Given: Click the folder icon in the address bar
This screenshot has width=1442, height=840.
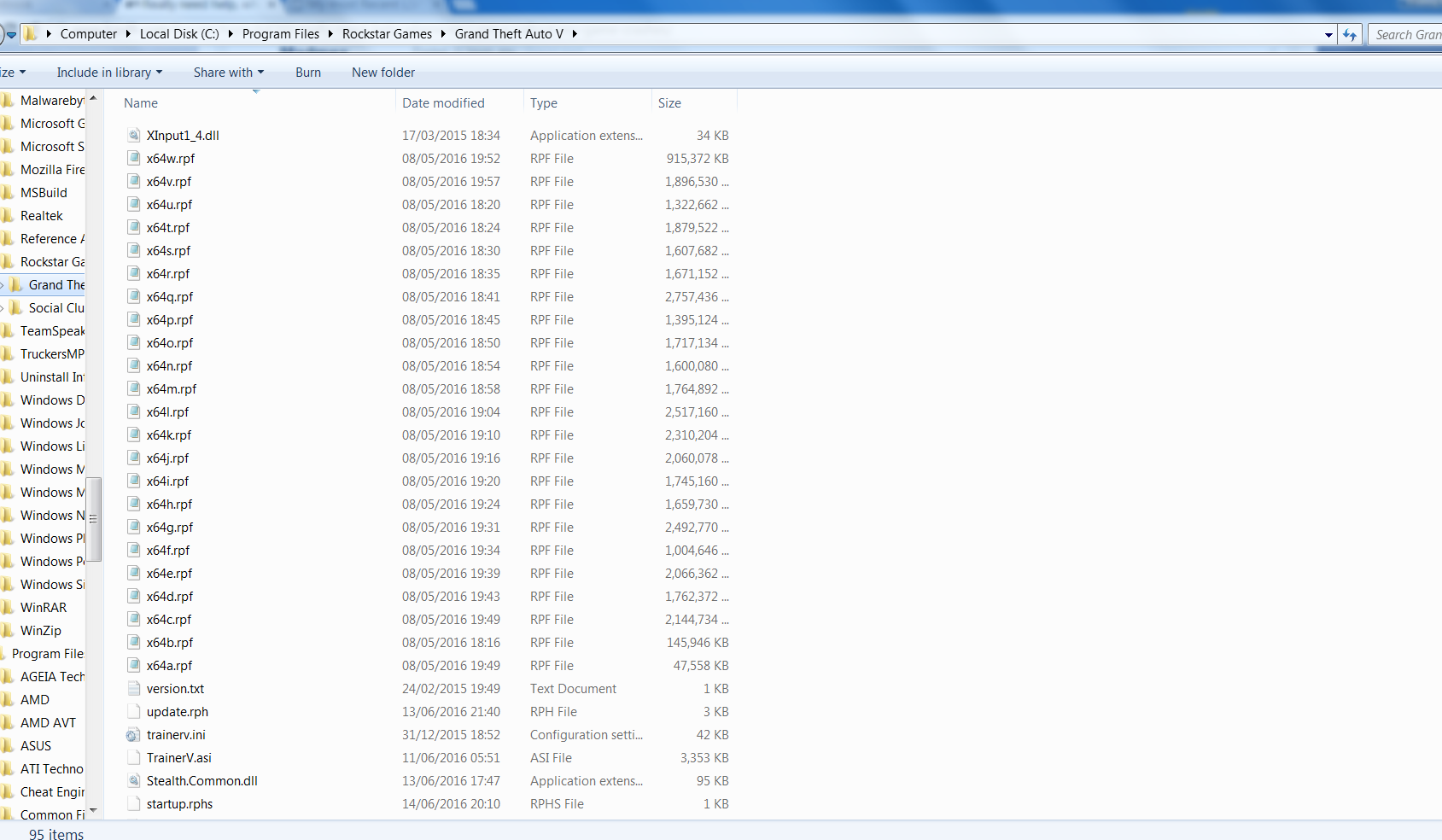Looking at the screenshot, I should click(30, 34).
